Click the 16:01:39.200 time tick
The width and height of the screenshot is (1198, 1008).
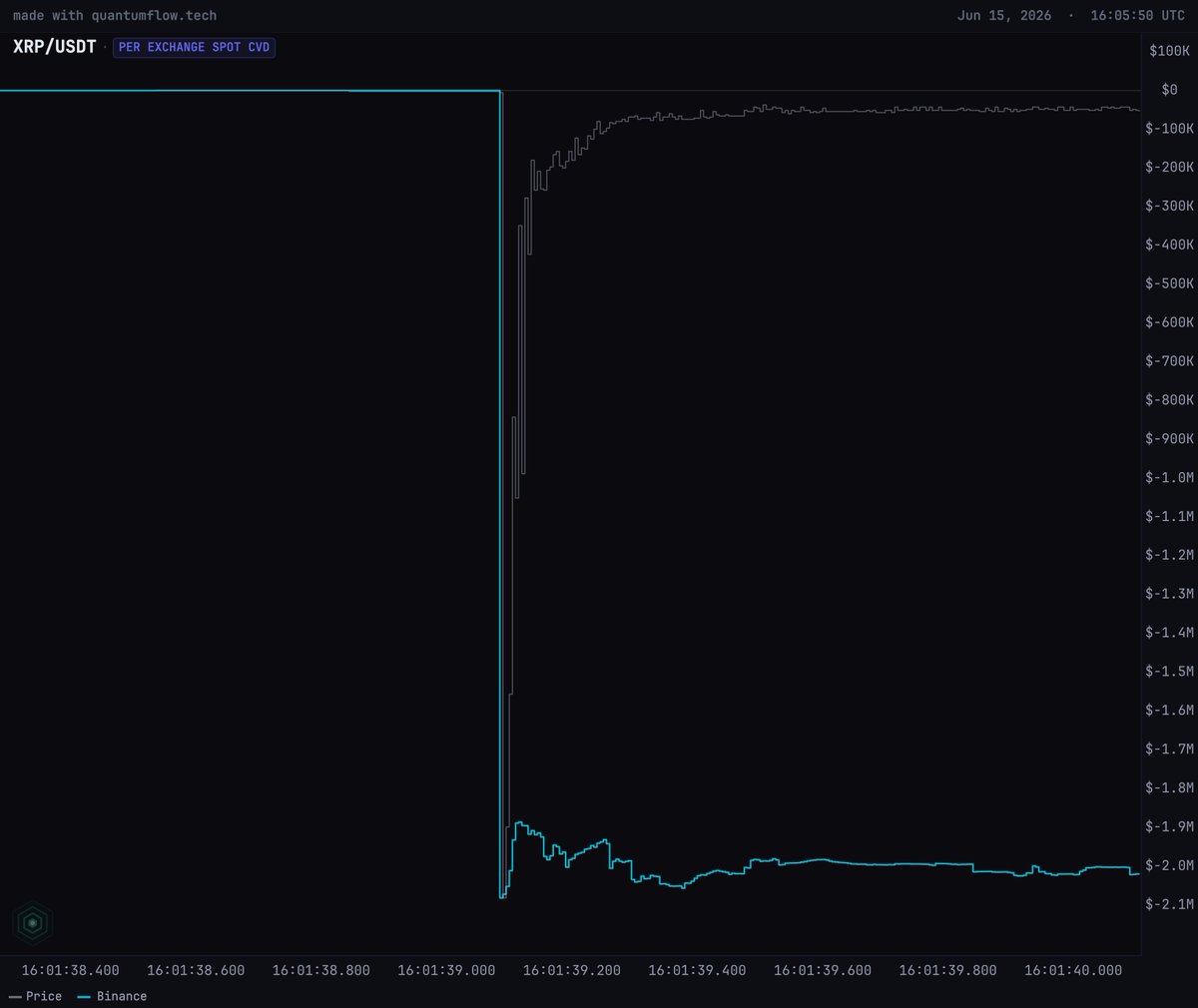click(572, 970)
